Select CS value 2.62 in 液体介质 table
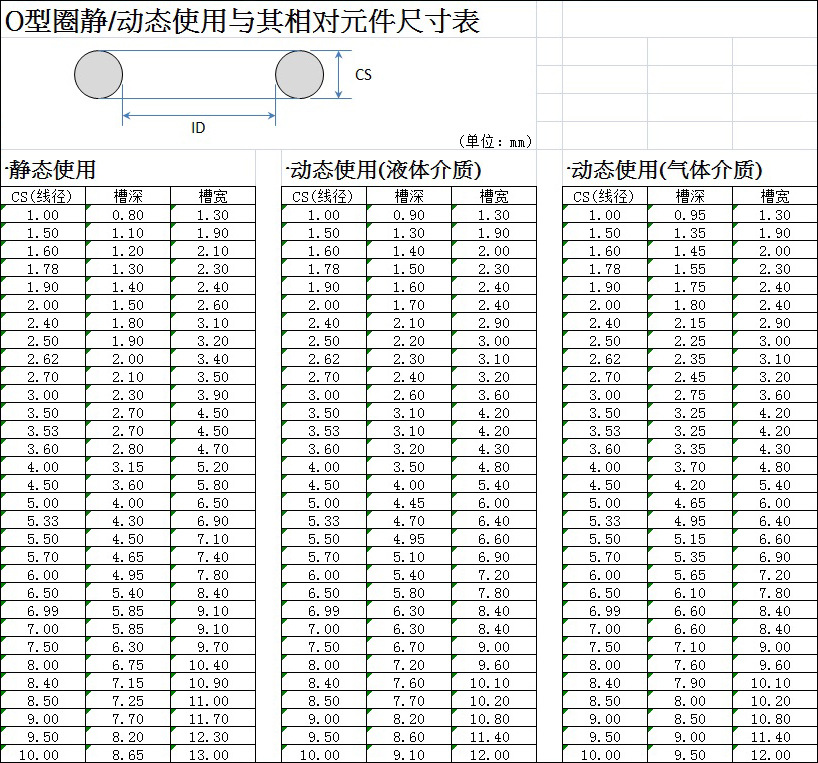This screenshot has width=818, height=763. pos(323,359)
